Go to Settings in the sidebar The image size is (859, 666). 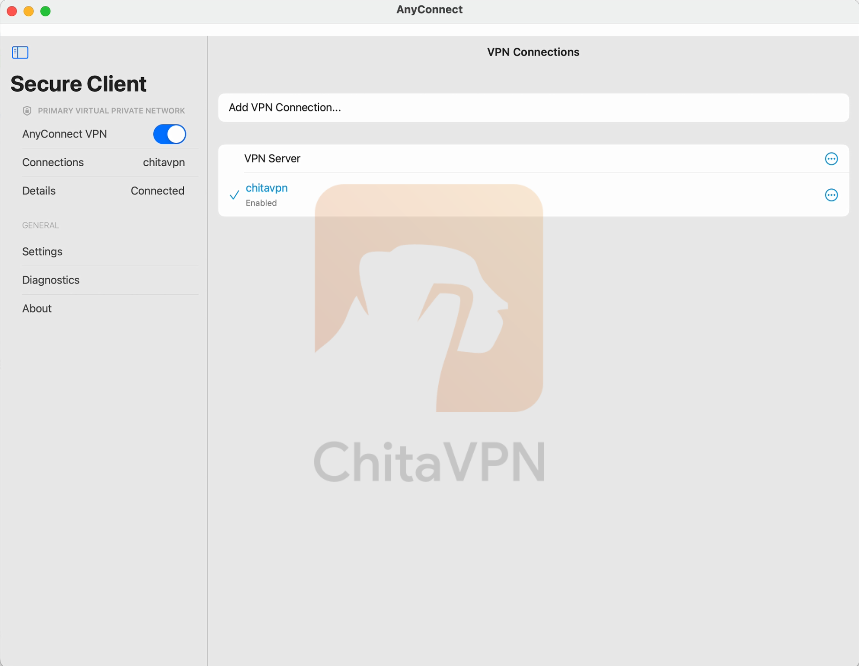[43, 252]
